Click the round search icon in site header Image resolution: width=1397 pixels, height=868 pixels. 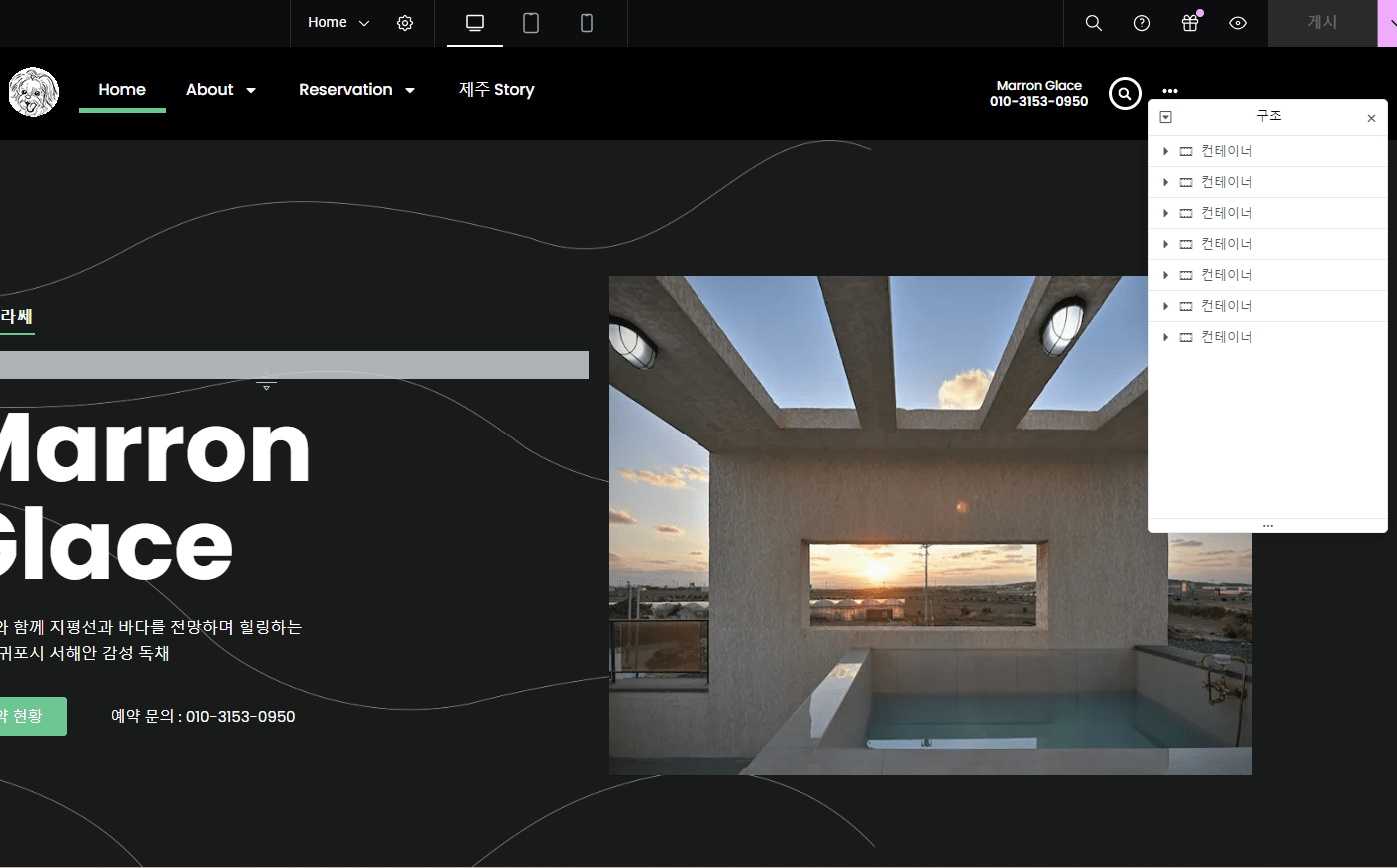[1125, 94]
